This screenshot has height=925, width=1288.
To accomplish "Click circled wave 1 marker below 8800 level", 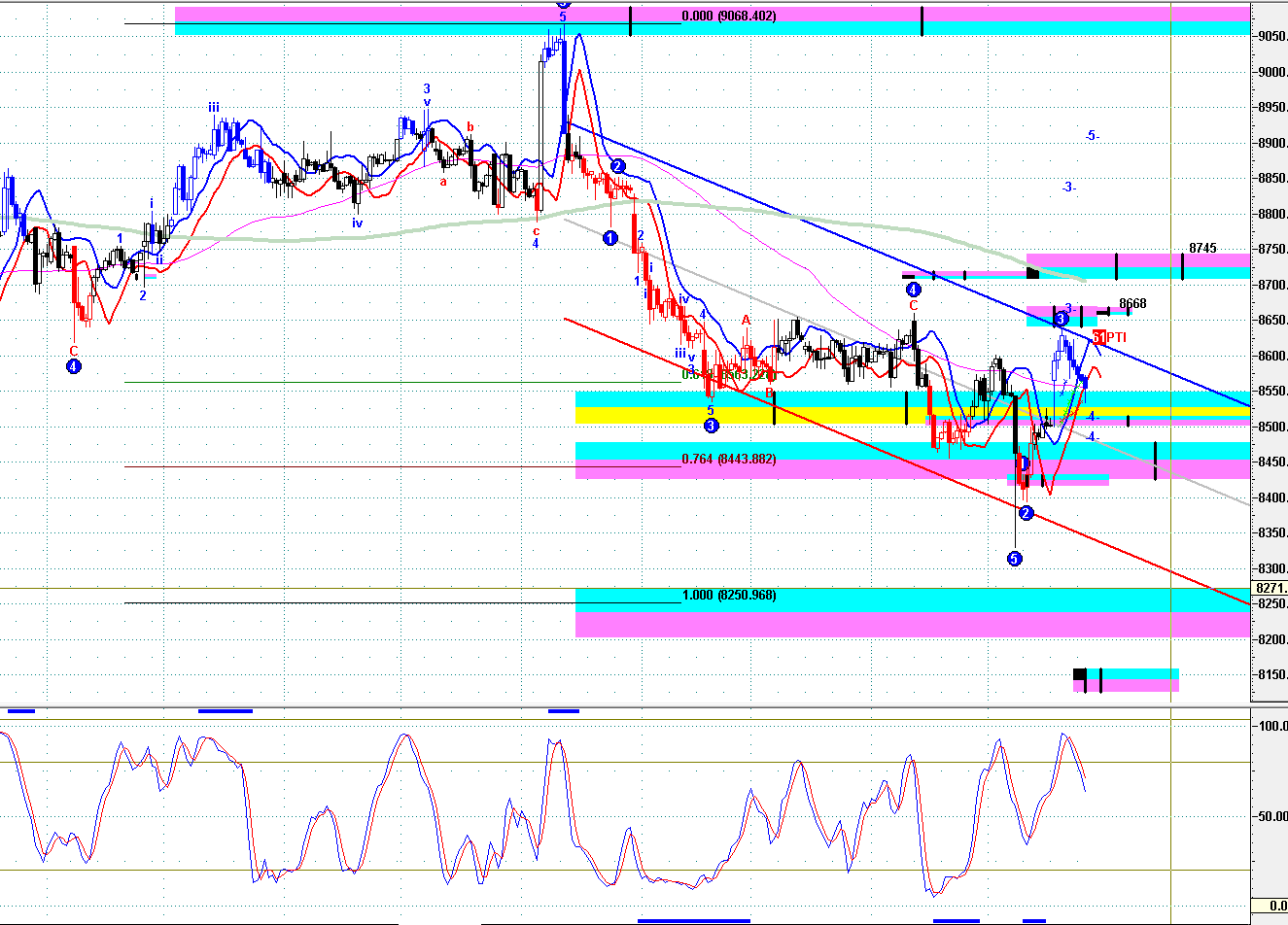I will point(610,238).
